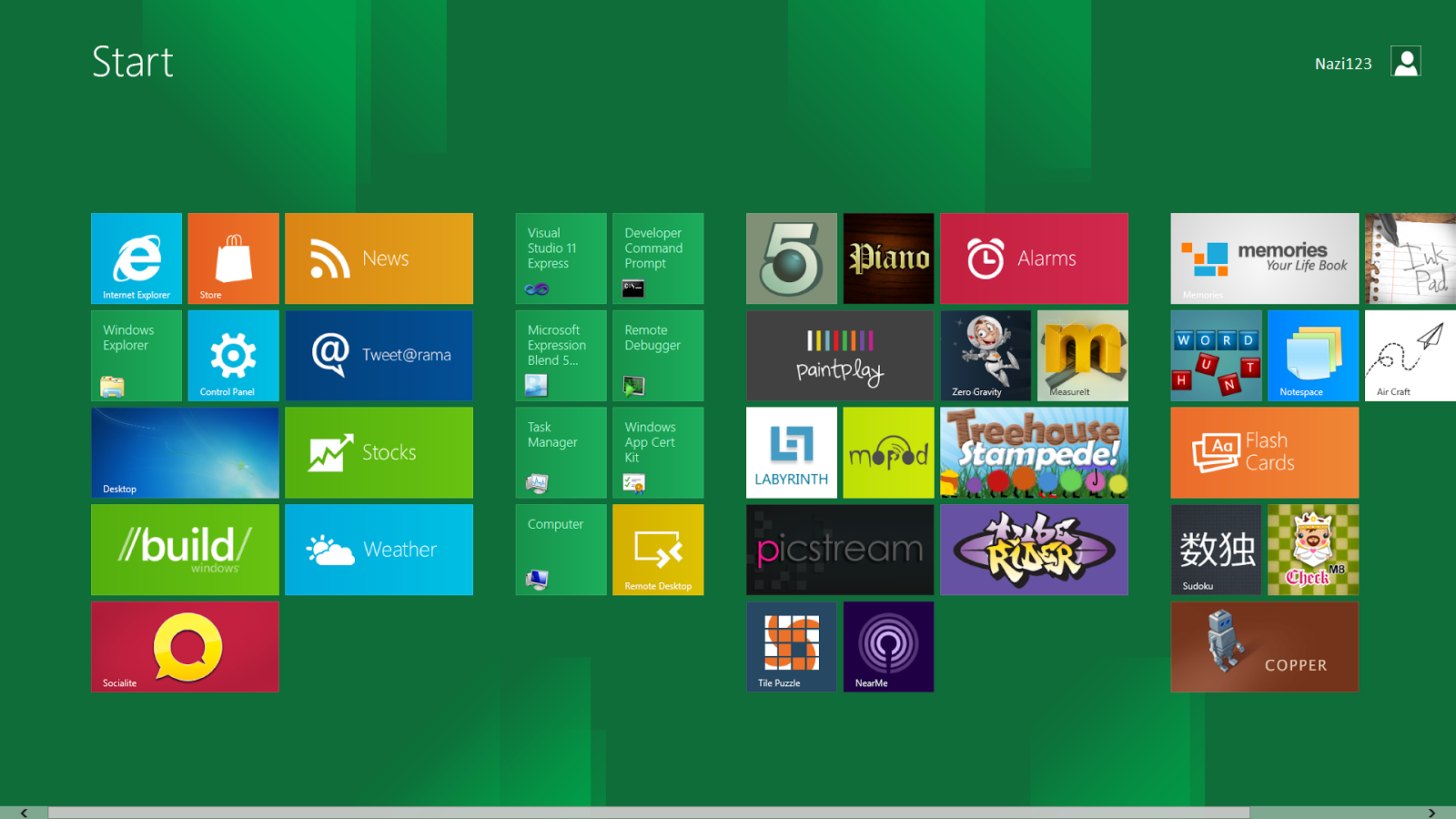
Task: Start the Remote Desktop tile
Action: pos(658,550)
